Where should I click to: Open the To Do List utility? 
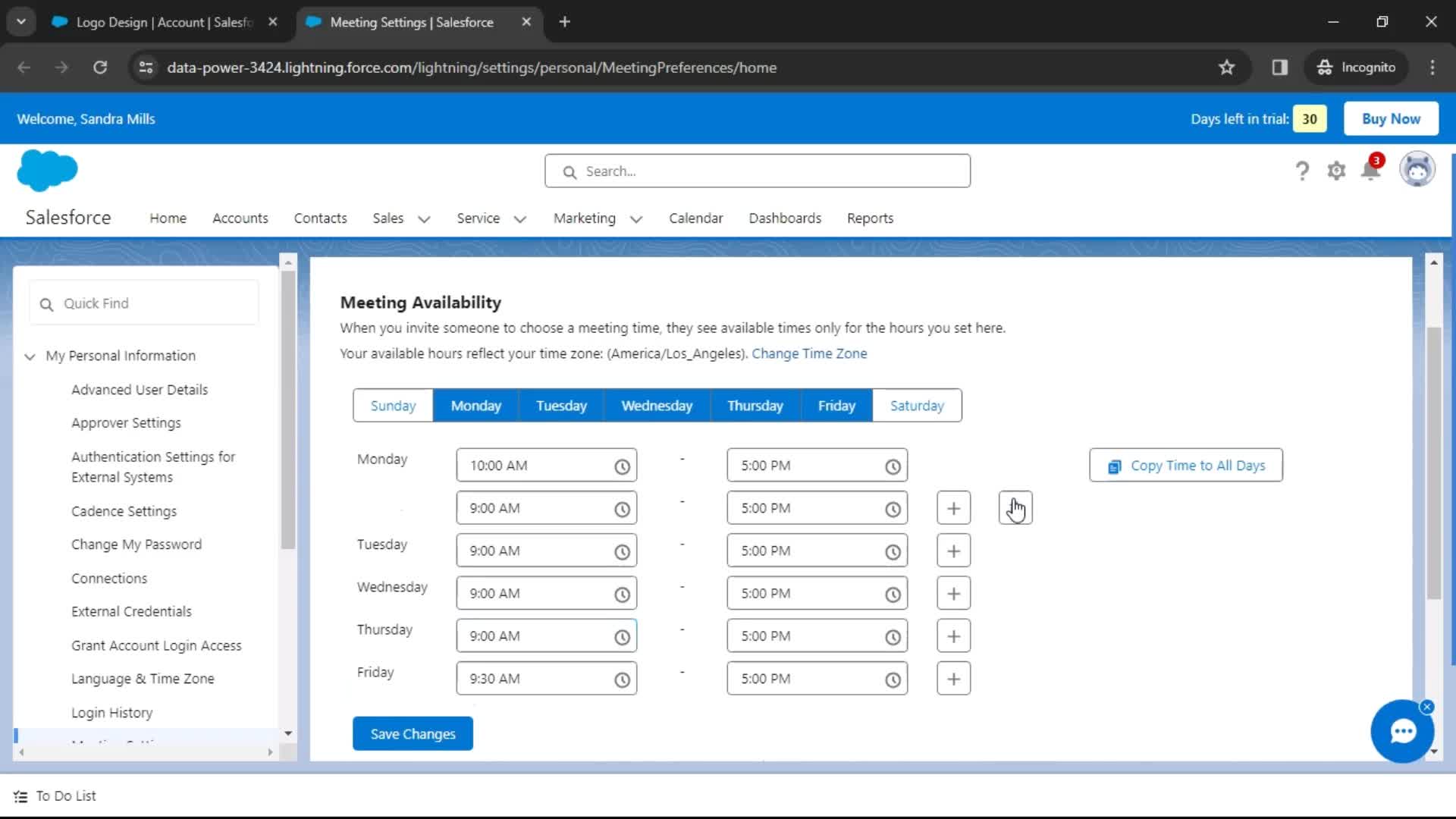pyautogui.click(x=55, y=796)
